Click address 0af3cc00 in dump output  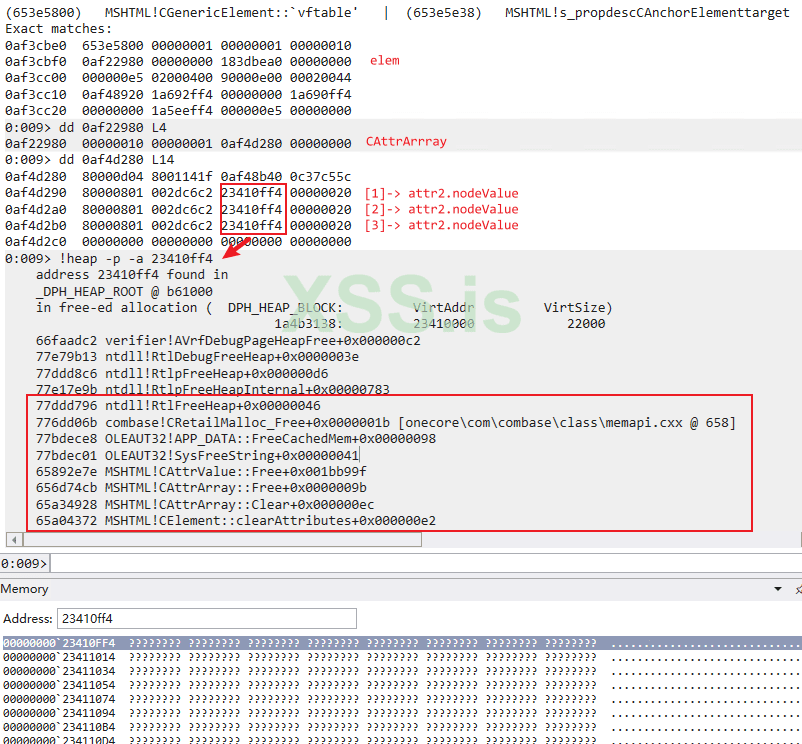[36, 78]
